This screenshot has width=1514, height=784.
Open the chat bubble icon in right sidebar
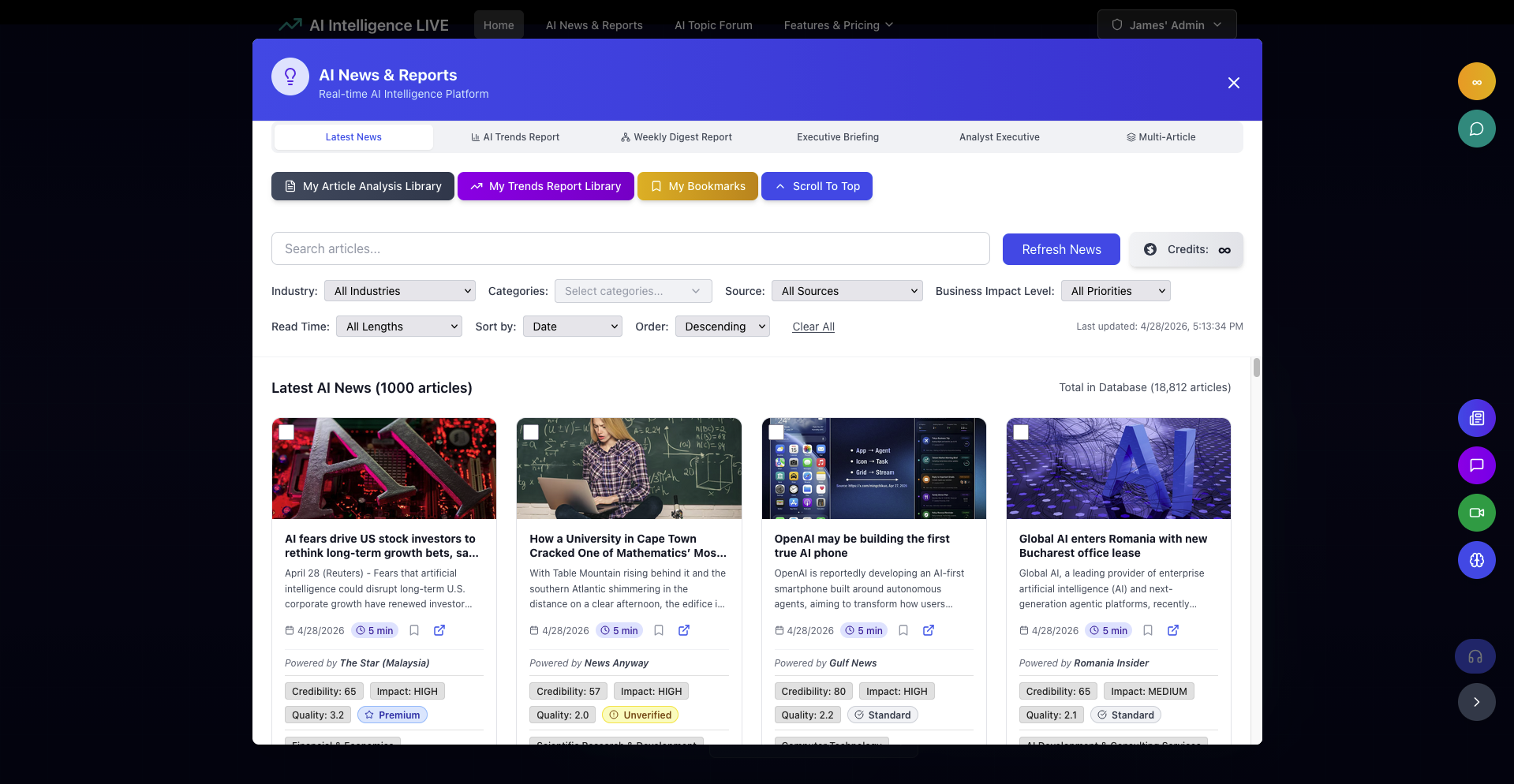coord(1476,465)
